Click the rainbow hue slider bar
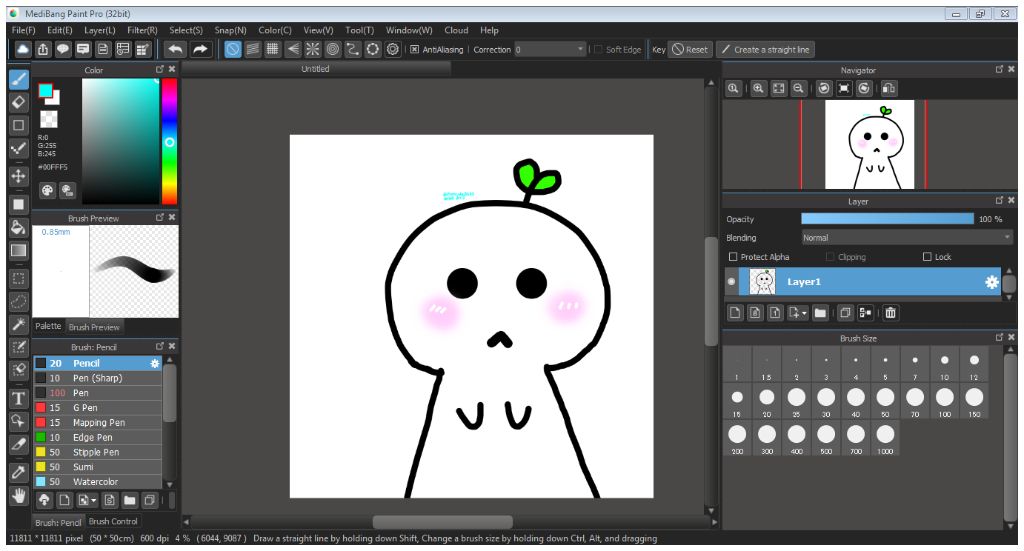The width and height of the screenshot is (1024, 551). click(x=169, y=142)
